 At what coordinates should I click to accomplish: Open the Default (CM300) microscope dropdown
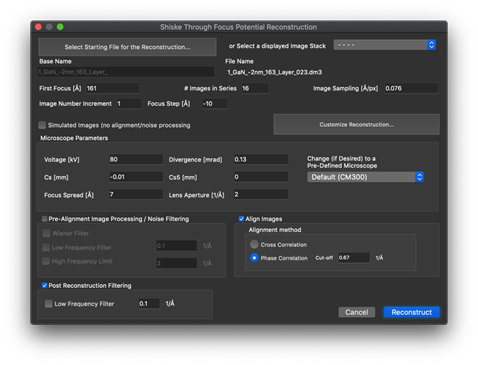click(x=365, y=177)
